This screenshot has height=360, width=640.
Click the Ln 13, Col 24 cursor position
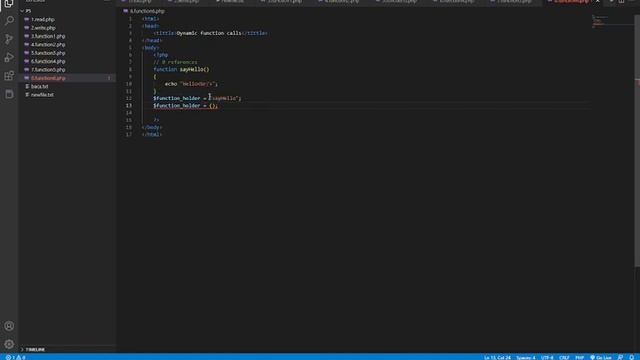click(497, 357)
